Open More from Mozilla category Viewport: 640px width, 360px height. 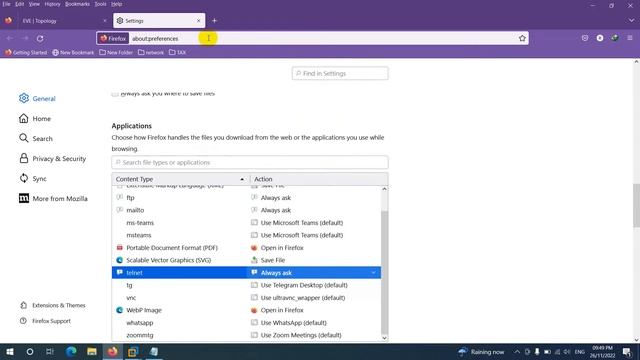tap(53, 198)
